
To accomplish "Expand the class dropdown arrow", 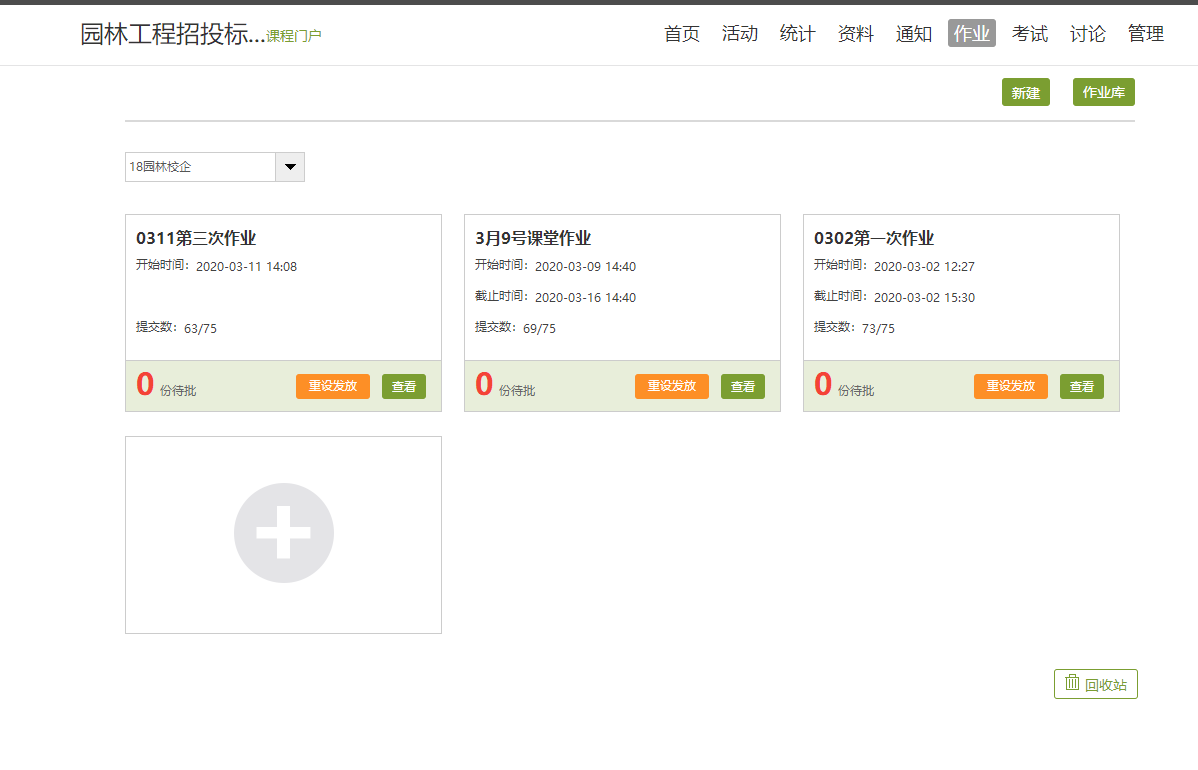I will (290, 167).
